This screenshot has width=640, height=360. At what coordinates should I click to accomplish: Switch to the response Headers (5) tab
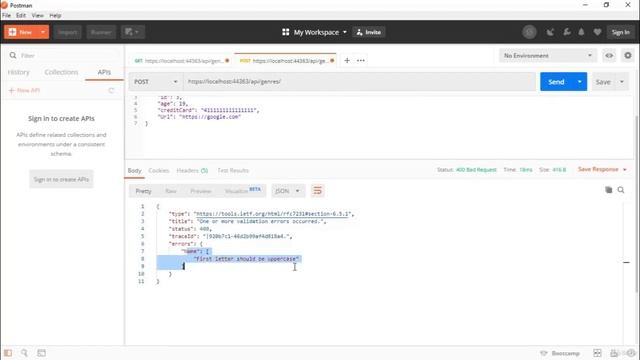coord(192,171)
